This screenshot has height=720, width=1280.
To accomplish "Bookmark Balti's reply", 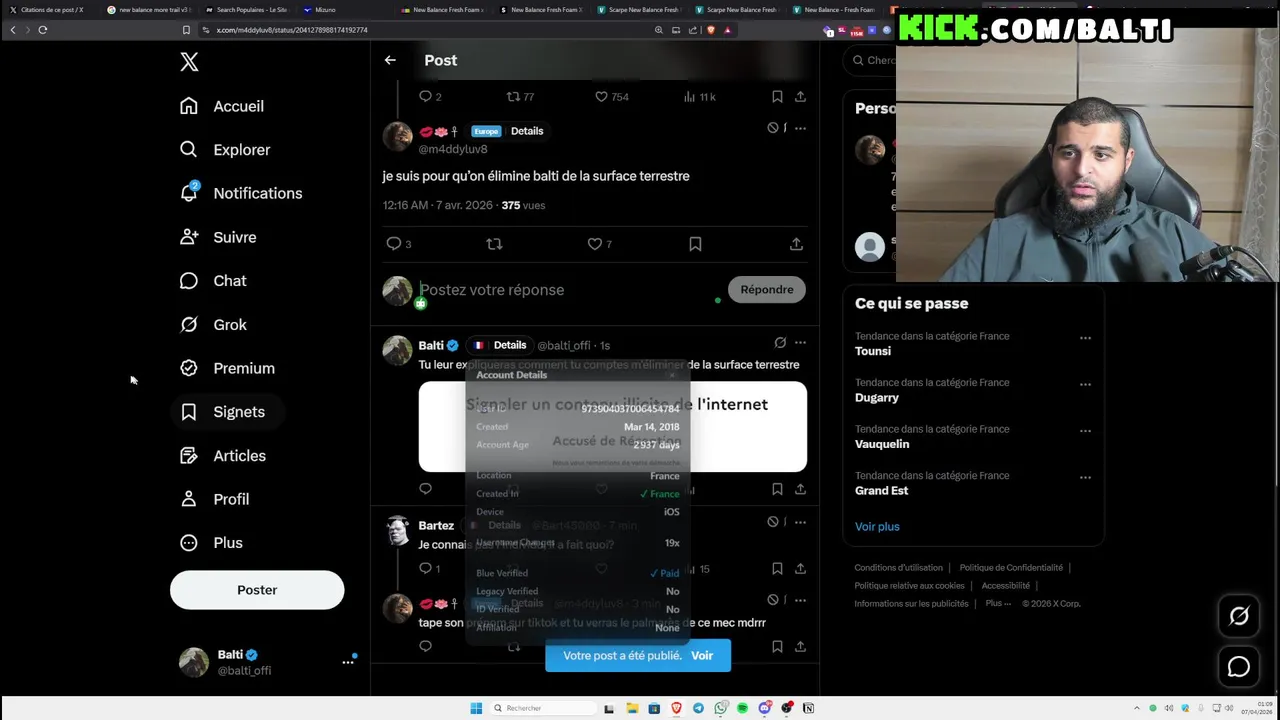I will (777, 489).
